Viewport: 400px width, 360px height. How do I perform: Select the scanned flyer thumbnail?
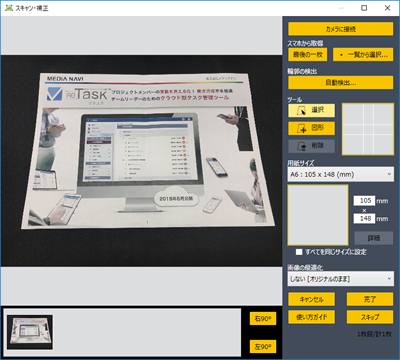[30, 332]
